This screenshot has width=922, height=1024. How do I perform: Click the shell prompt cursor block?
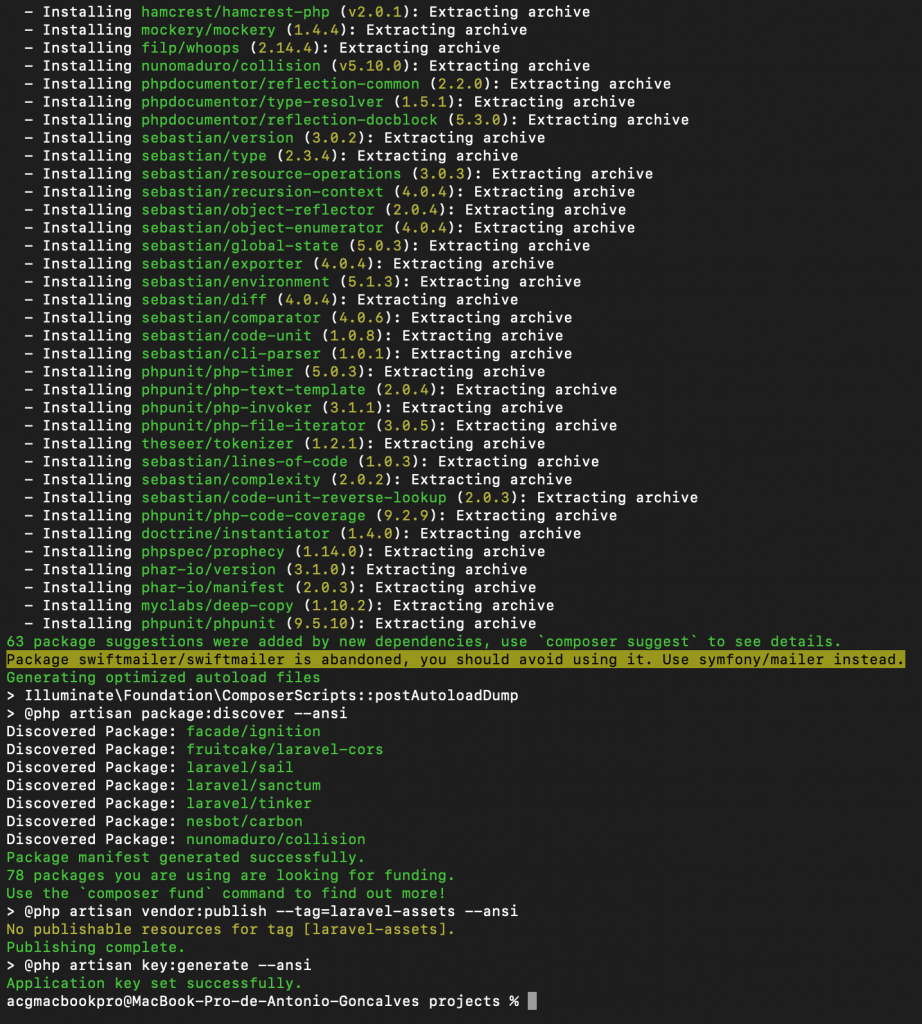tap(532, 1000)
